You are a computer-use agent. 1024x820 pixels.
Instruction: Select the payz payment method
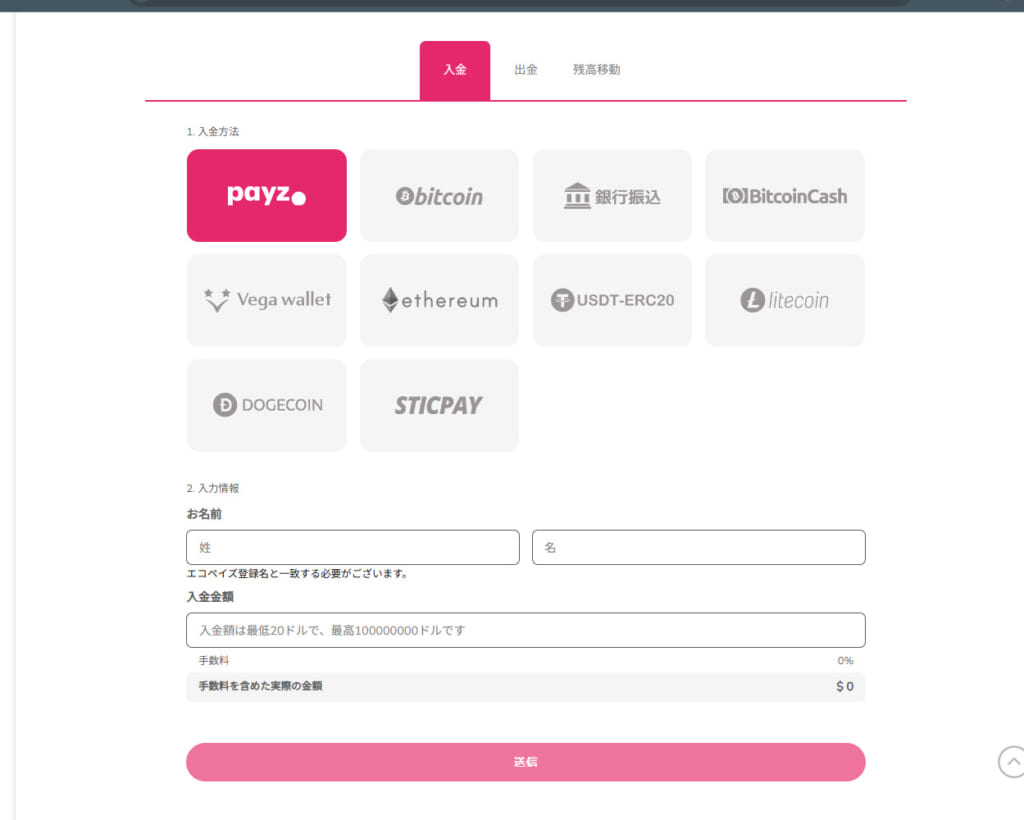pyautogui.click(x=266, y=195)
